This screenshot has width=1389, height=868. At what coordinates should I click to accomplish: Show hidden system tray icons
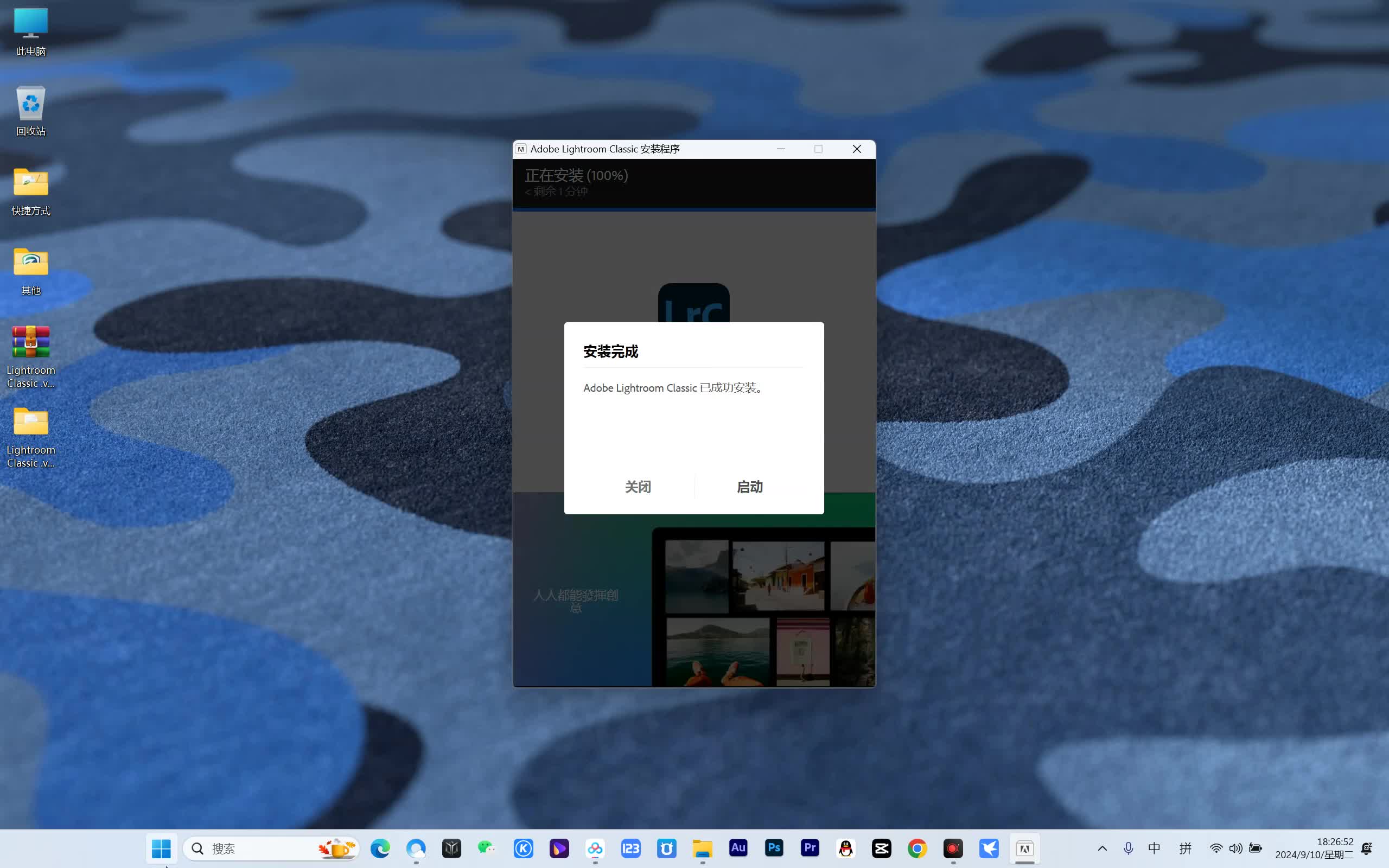click(1102, 848)
